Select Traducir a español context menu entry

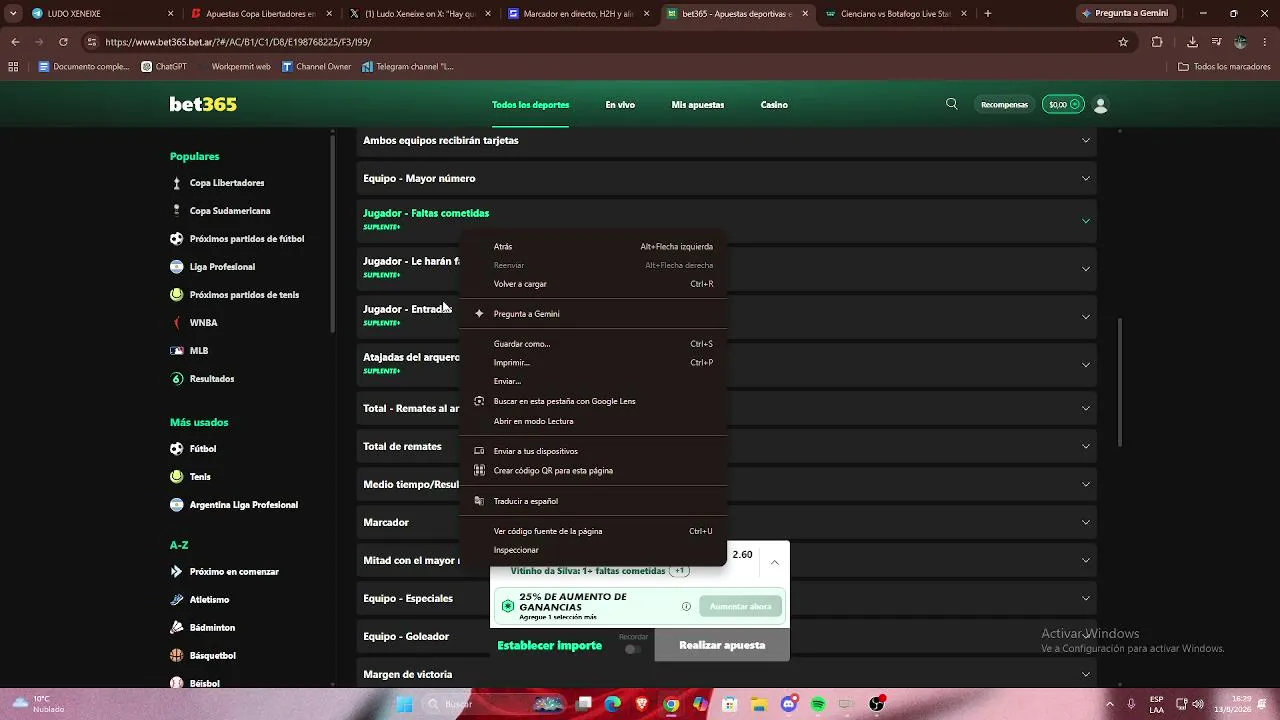coord(593,501)
